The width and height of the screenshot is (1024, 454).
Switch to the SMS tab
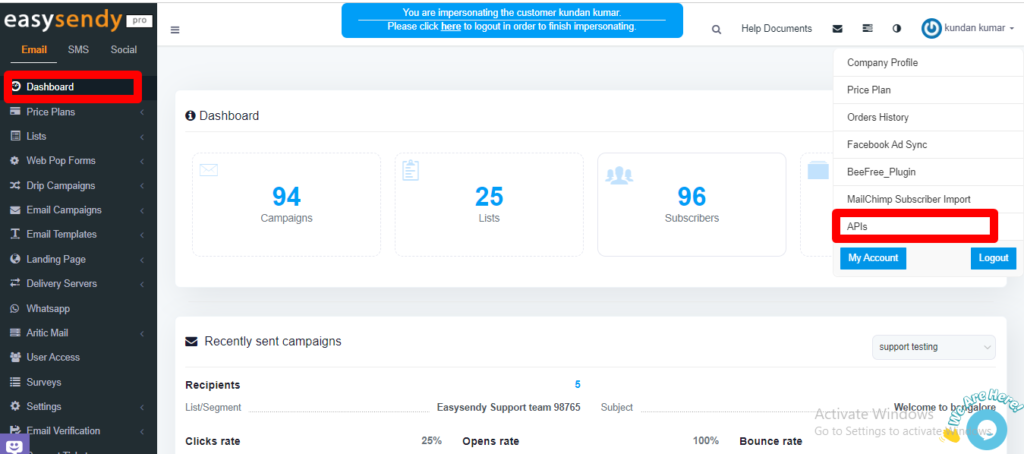coord(78,50)
